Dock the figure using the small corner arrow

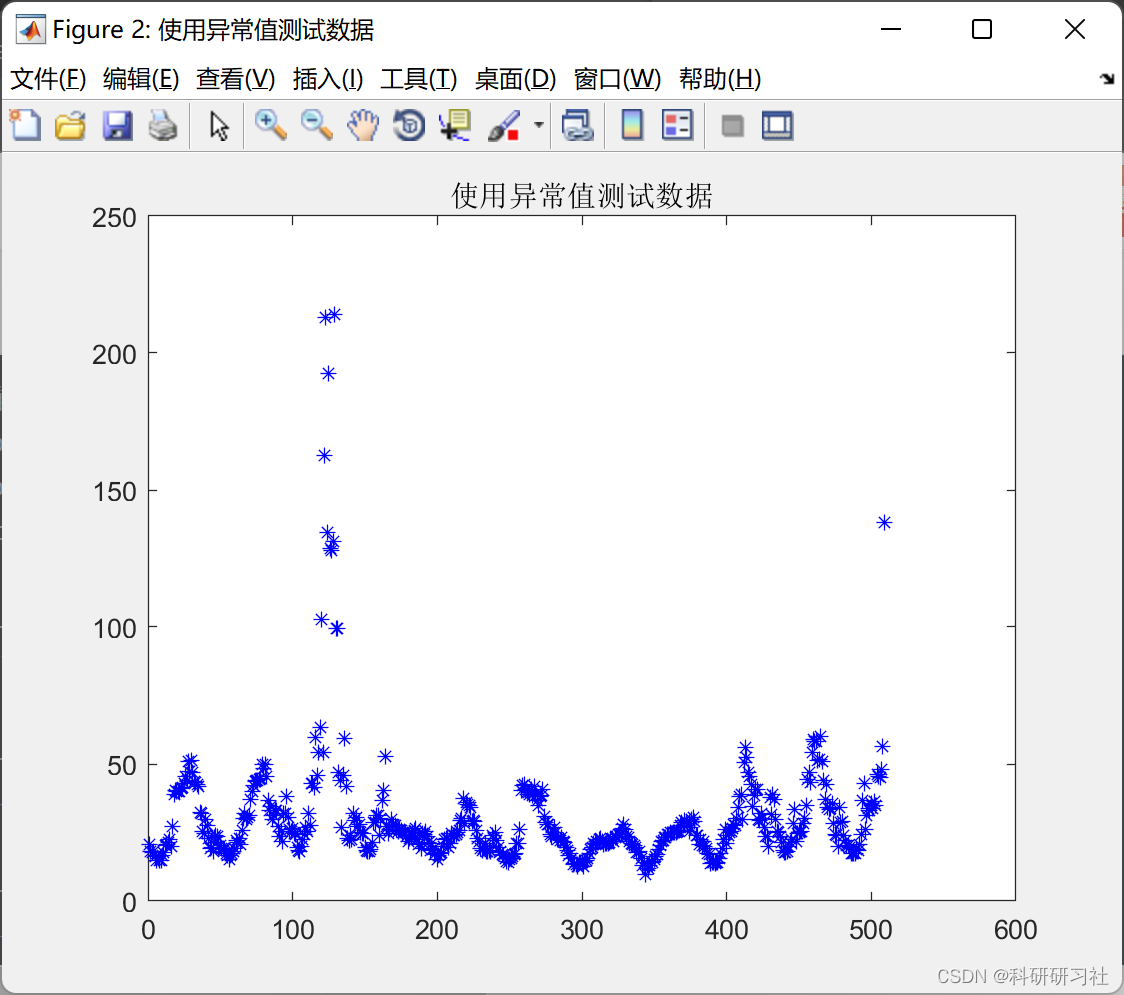(x=1107, y=79)
